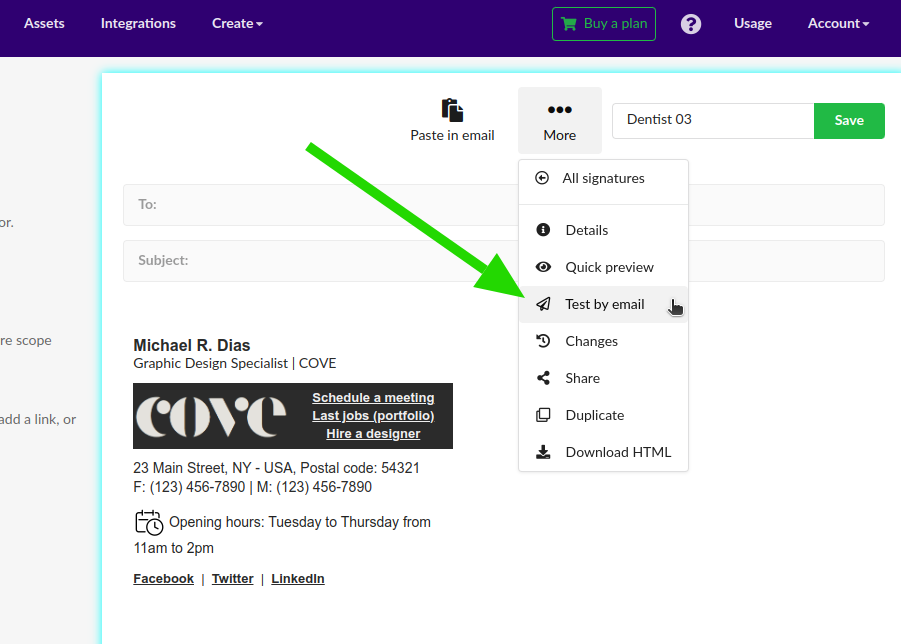Click the Changes history icon
This screenshot has width=901, height=644.
(541, 341)
